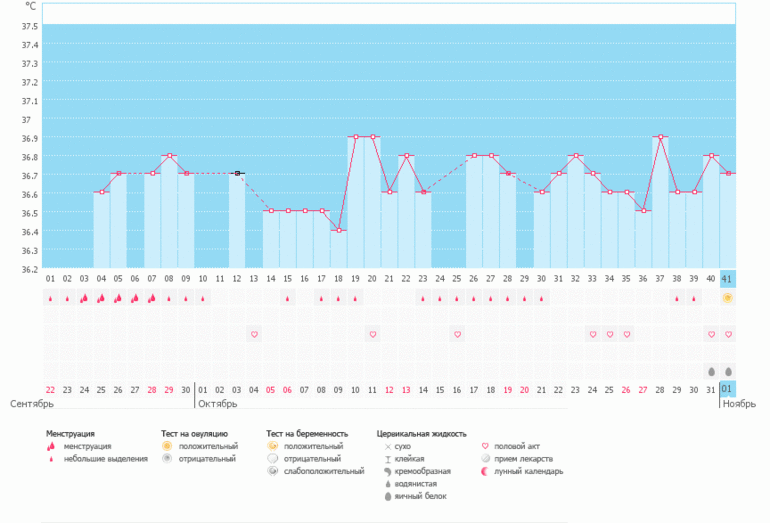Select the highlighted November 01 date cell
770x523 pixels.
coord(728,389)
